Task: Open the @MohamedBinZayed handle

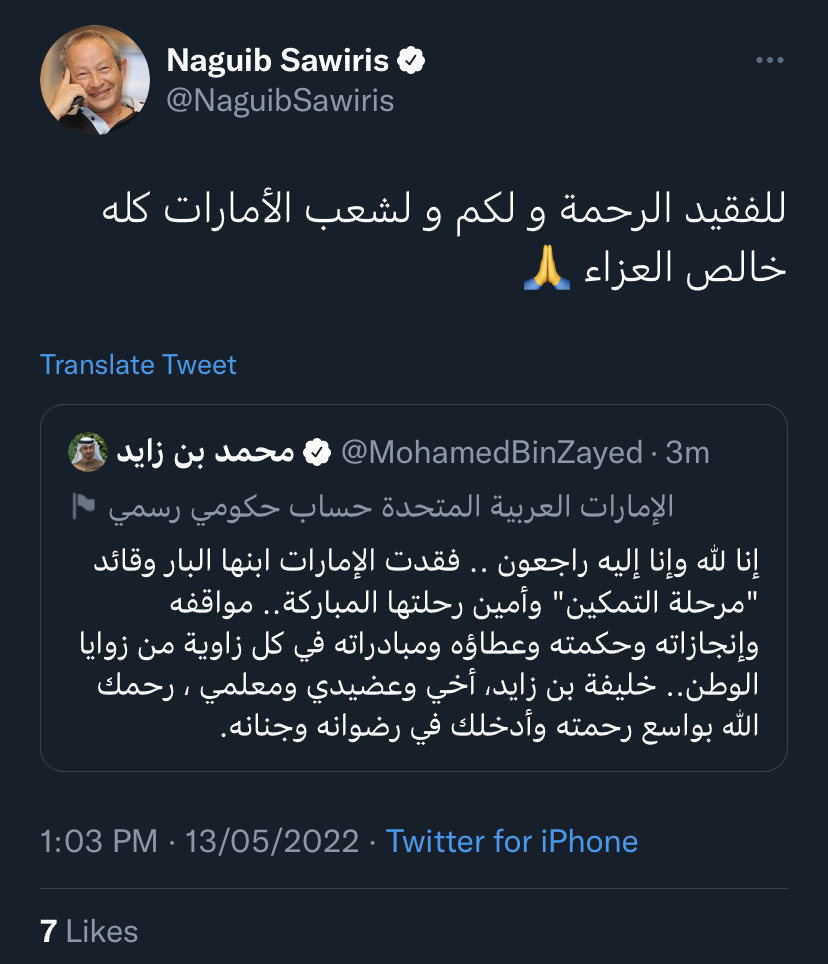Action: tap(491, 452)
